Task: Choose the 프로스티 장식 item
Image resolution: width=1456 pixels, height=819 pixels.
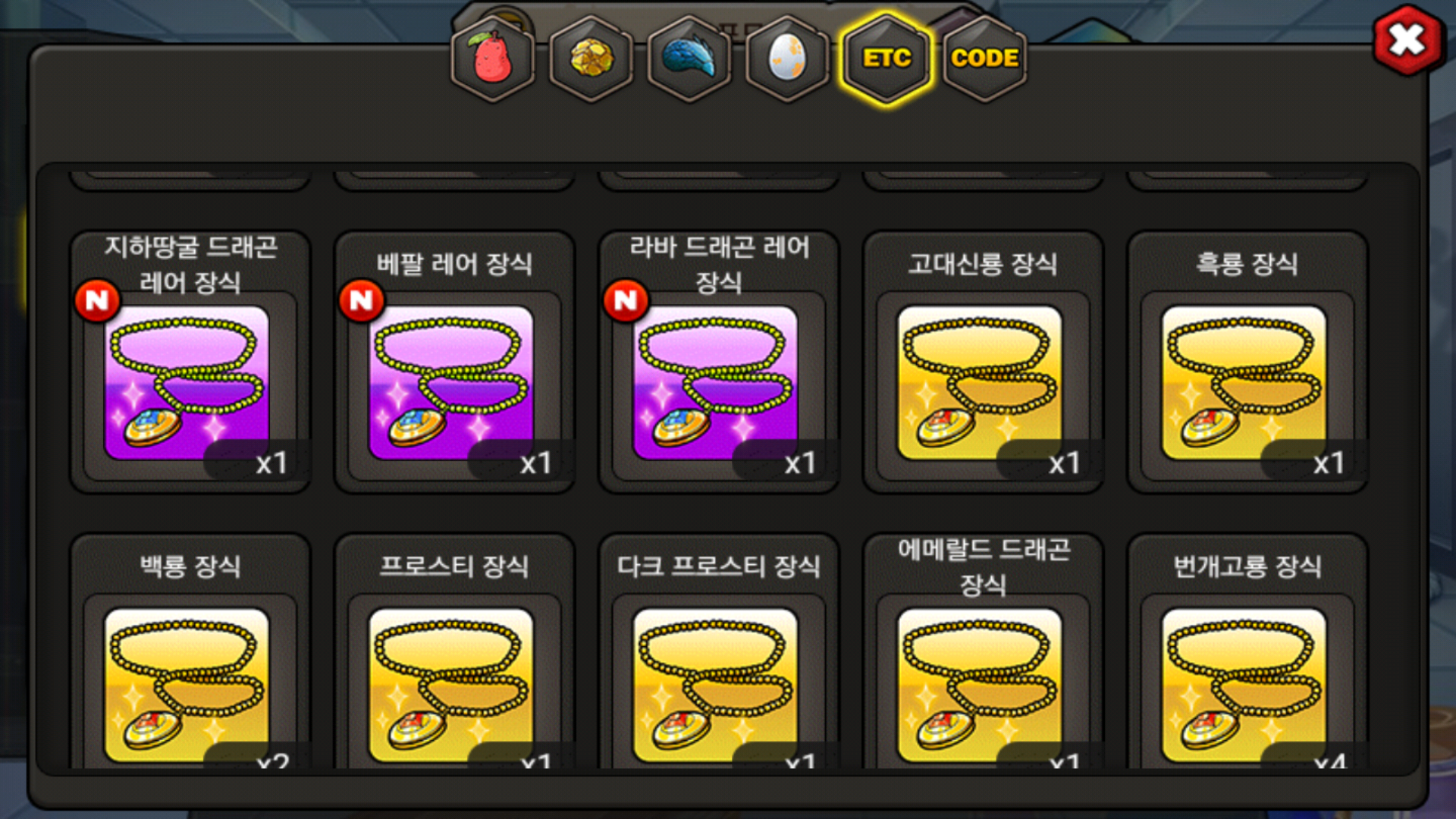Action: click(x=455, y=652)
